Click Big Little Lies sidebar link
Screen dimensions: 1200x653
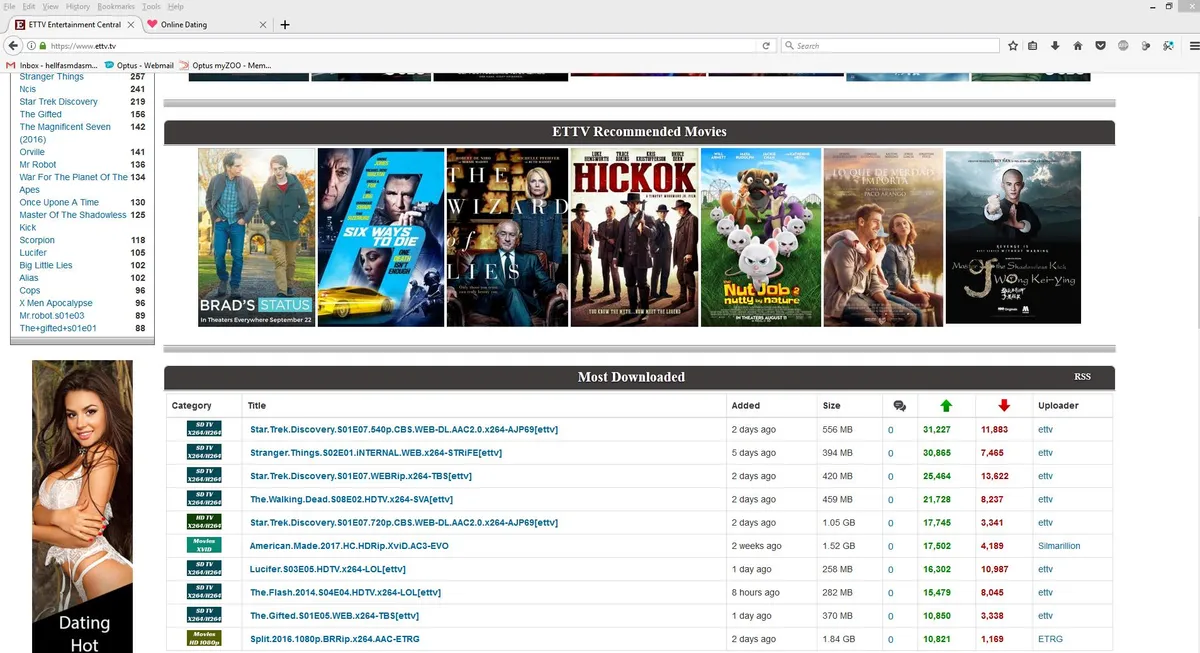[x=46, y=265]
